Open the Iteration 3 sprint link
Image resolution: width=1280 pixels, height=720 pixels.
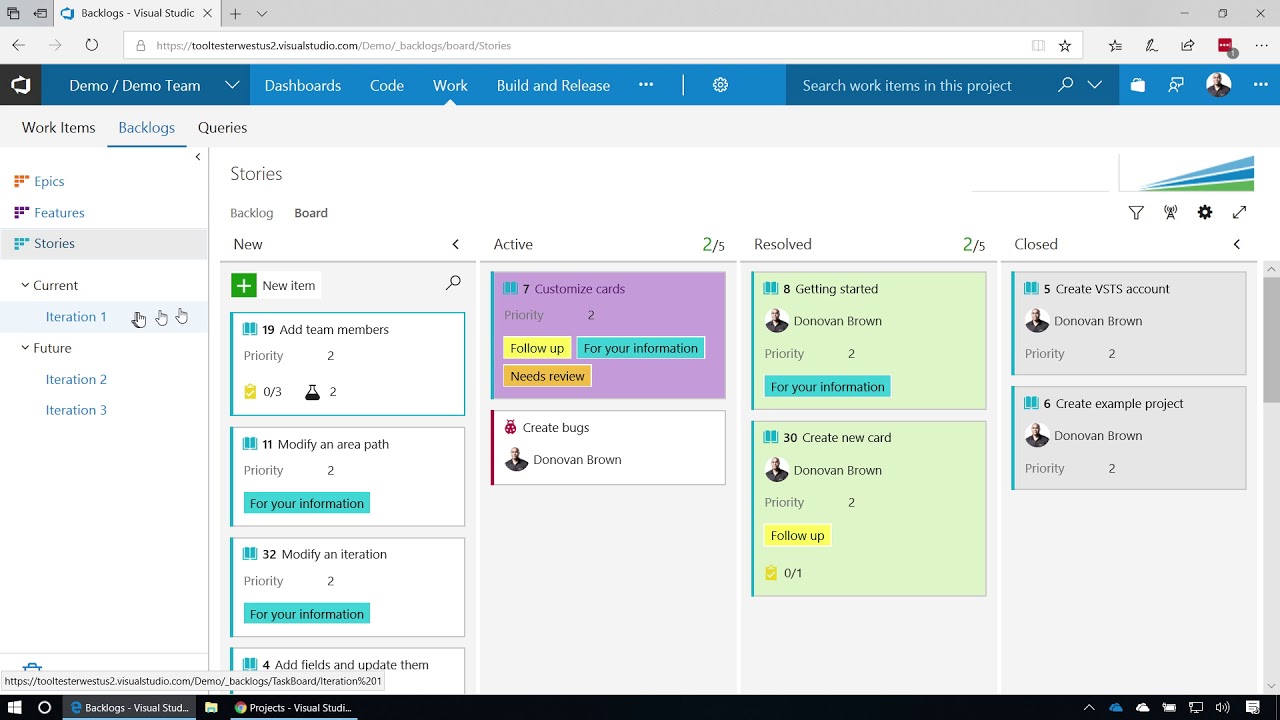(76, 410)
